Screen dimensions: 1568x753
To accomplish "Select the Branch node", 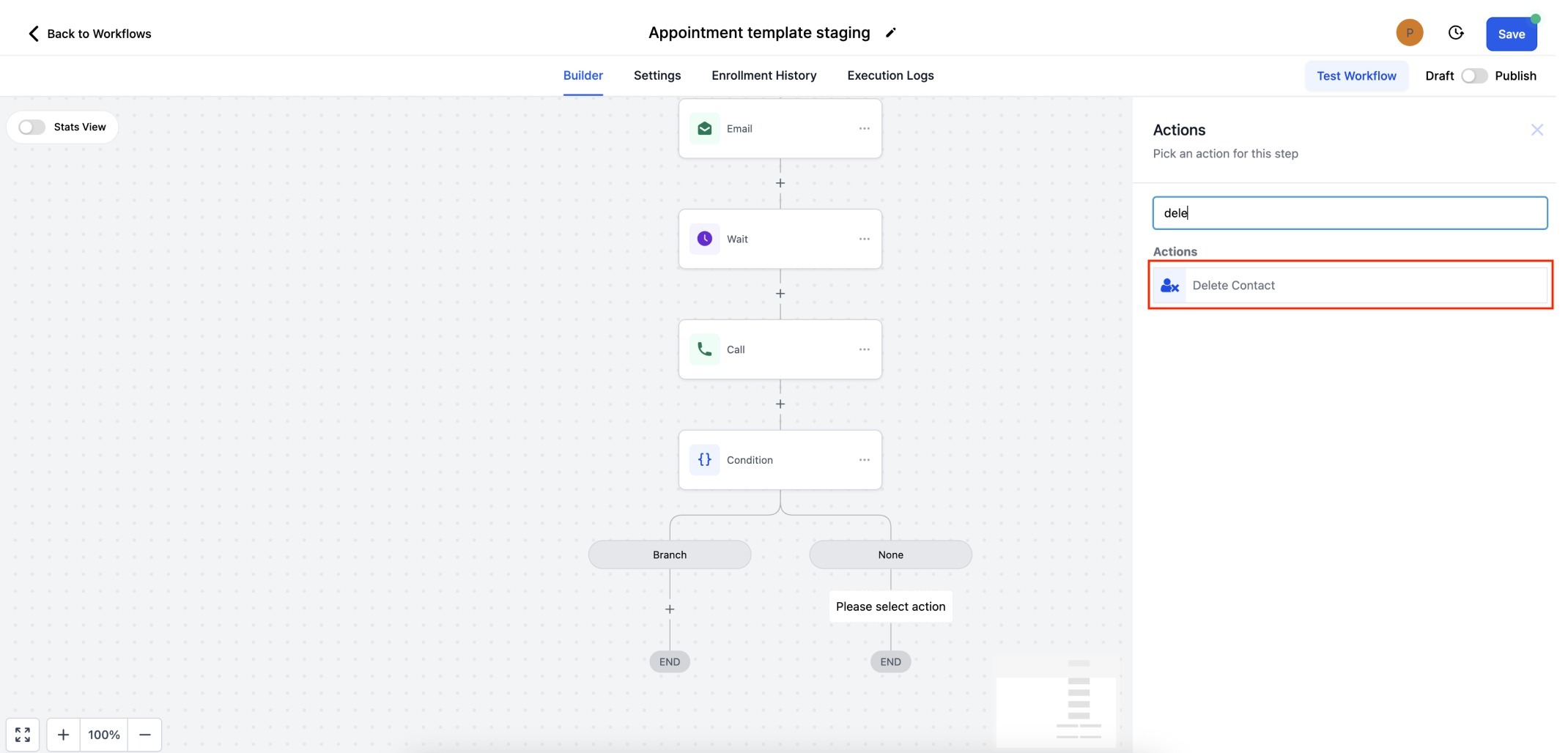I will 670,554.
